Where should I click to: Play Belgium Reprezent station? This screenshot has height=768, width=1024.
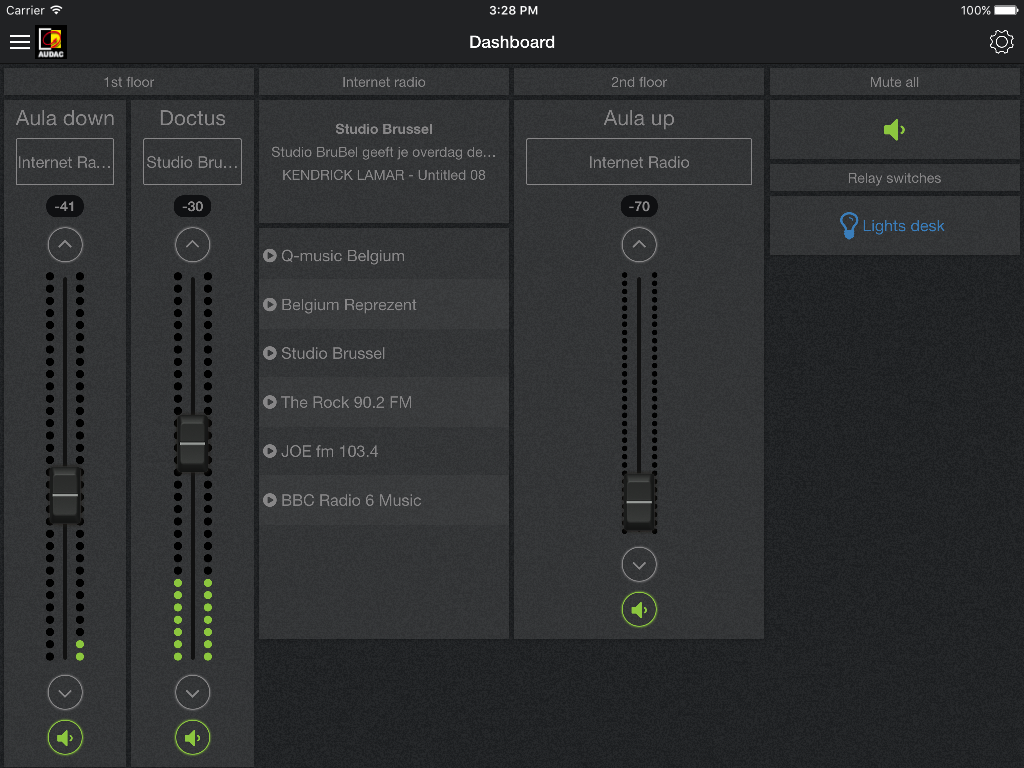(384, 304)
